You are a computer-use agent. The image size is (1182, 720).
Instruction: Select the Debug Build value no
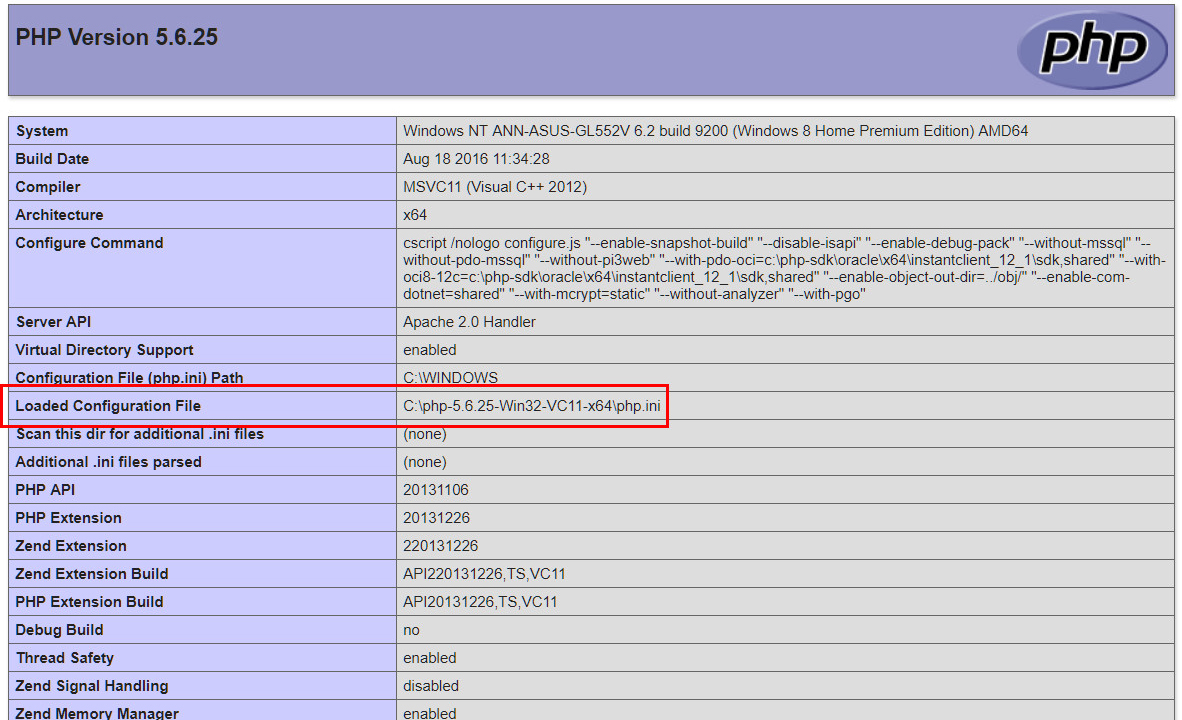tap(412, 630)
